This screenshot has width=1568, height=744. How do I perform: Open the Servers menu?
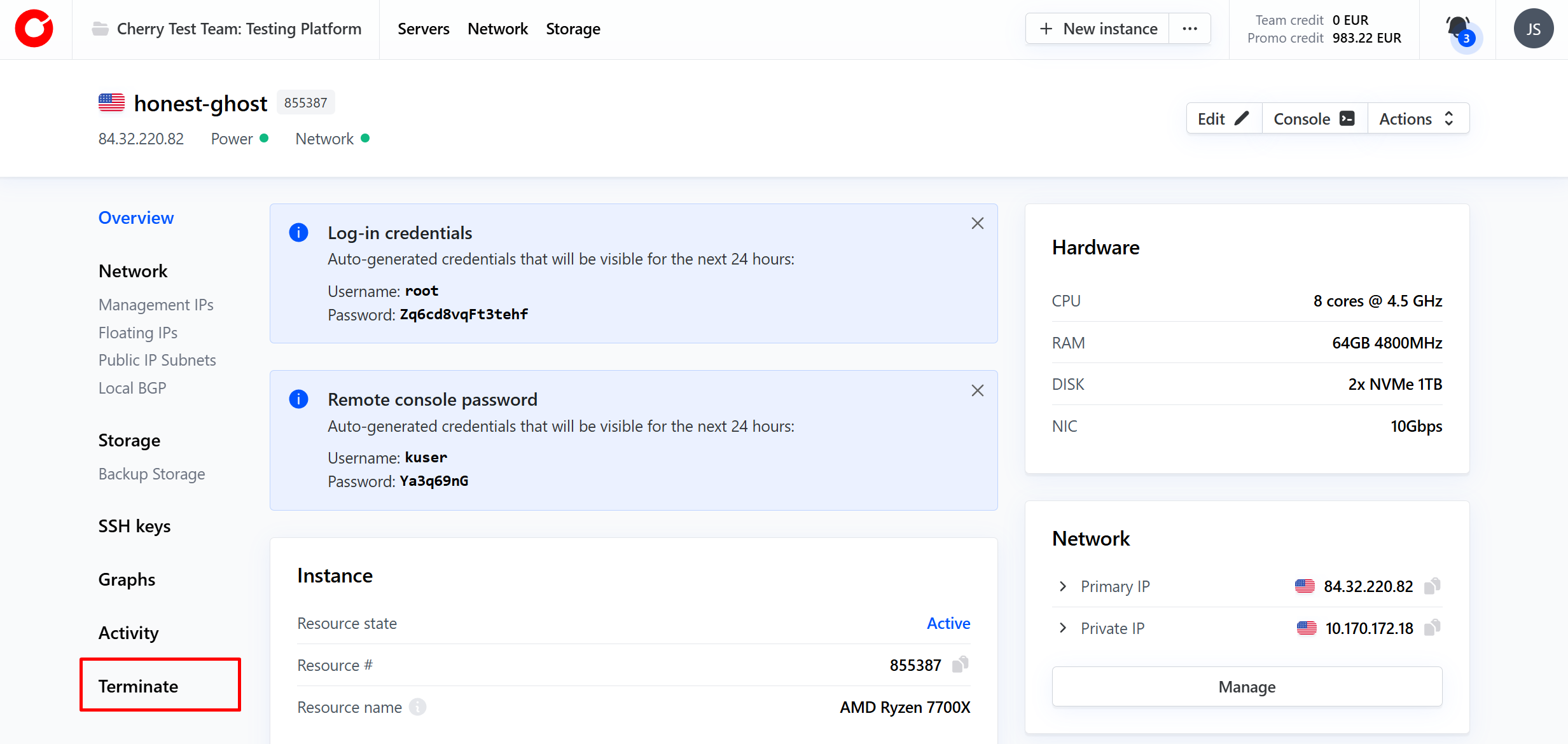coord(423,29)
